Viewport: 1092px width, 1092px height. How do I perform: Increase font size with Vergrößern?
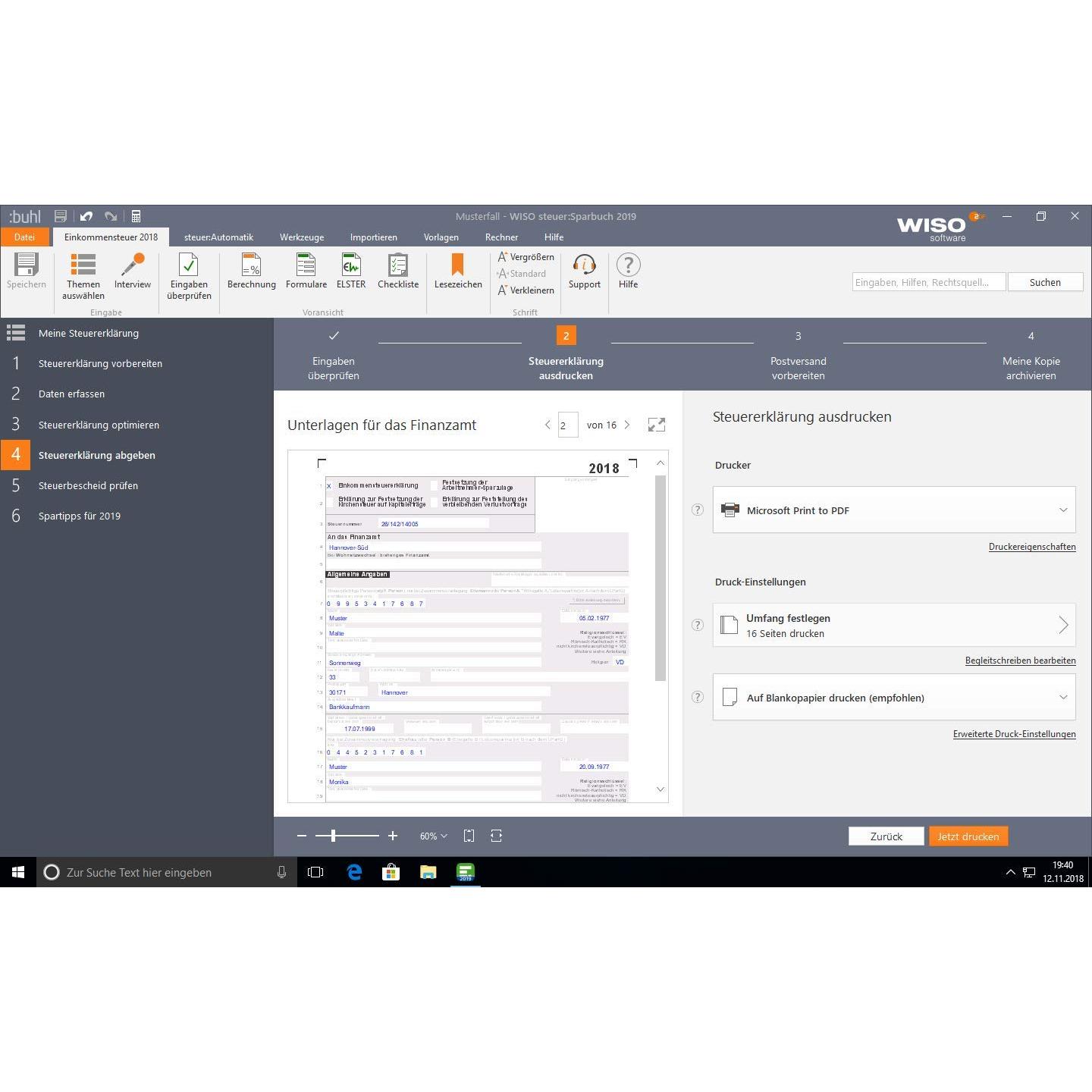point(526,257)
